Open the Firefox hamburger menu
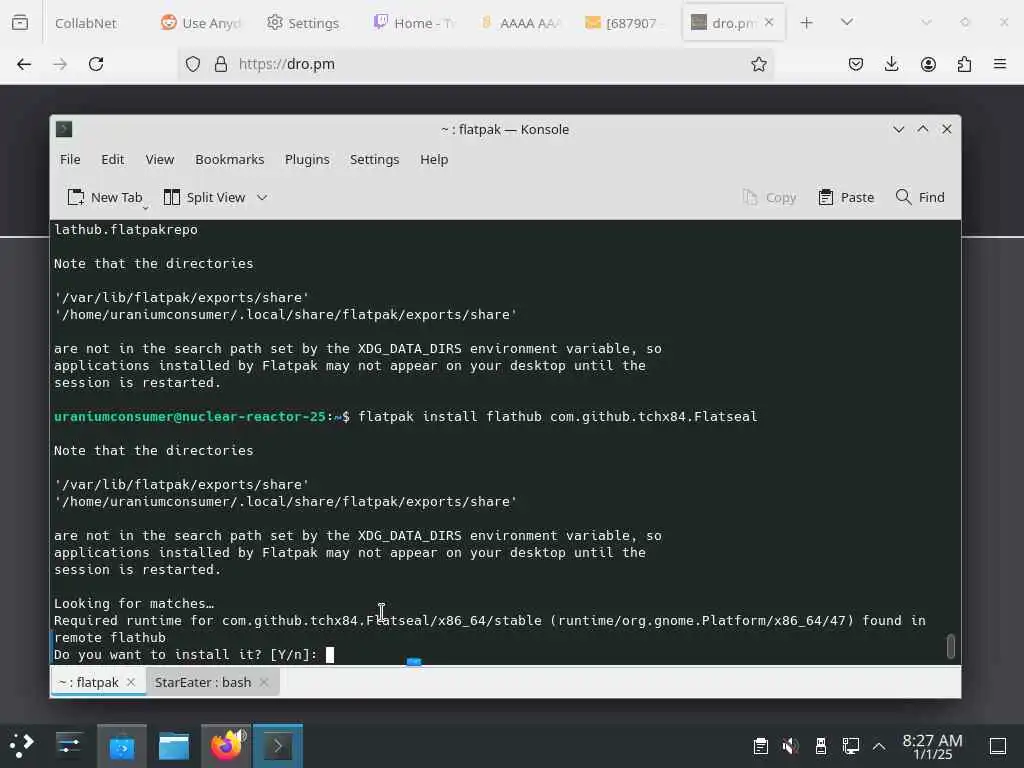The height and width of the screenshot is (768, 1024). pos(1000,64)
